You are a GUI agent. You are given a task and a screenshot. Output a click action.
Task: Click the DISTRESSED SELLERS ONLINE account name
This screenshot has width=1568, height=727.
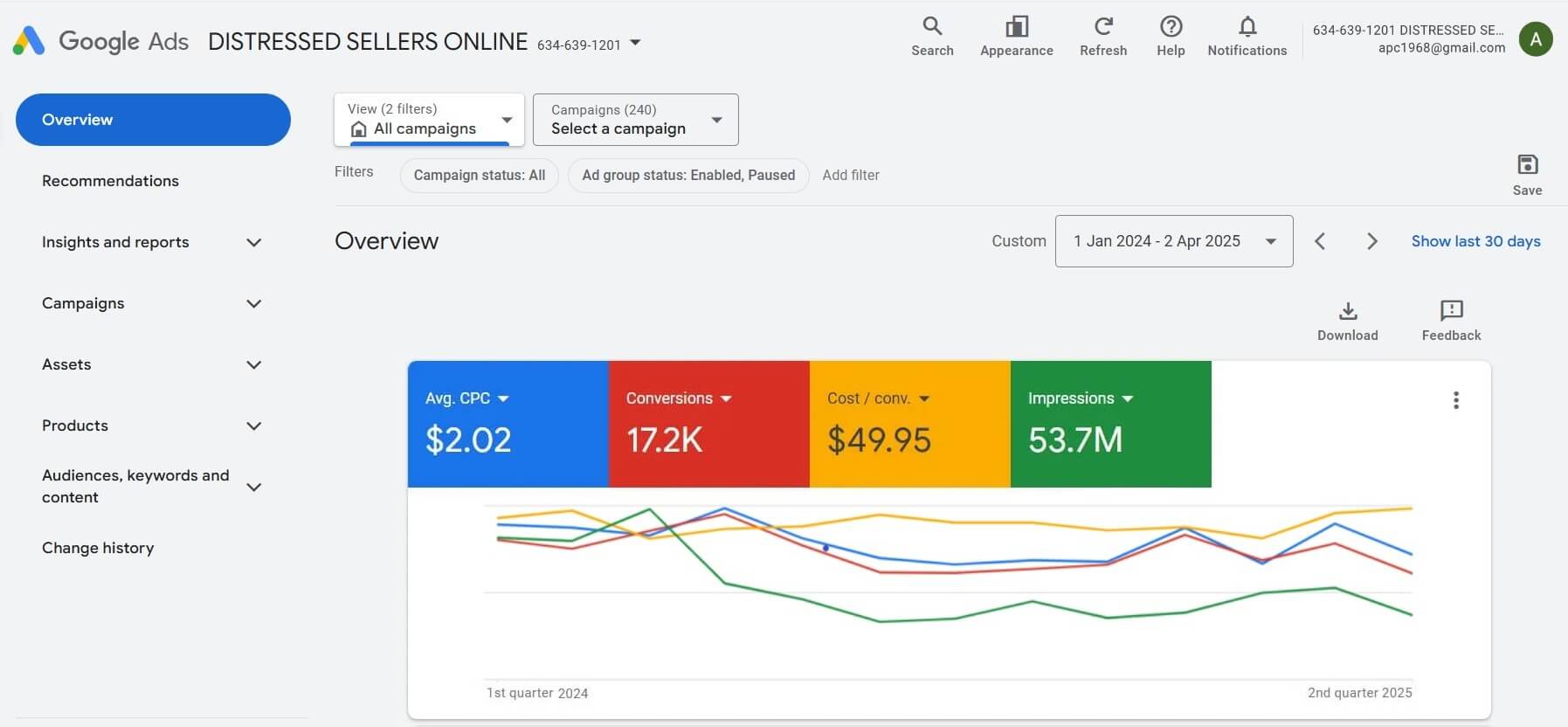[x=368, y=42]
